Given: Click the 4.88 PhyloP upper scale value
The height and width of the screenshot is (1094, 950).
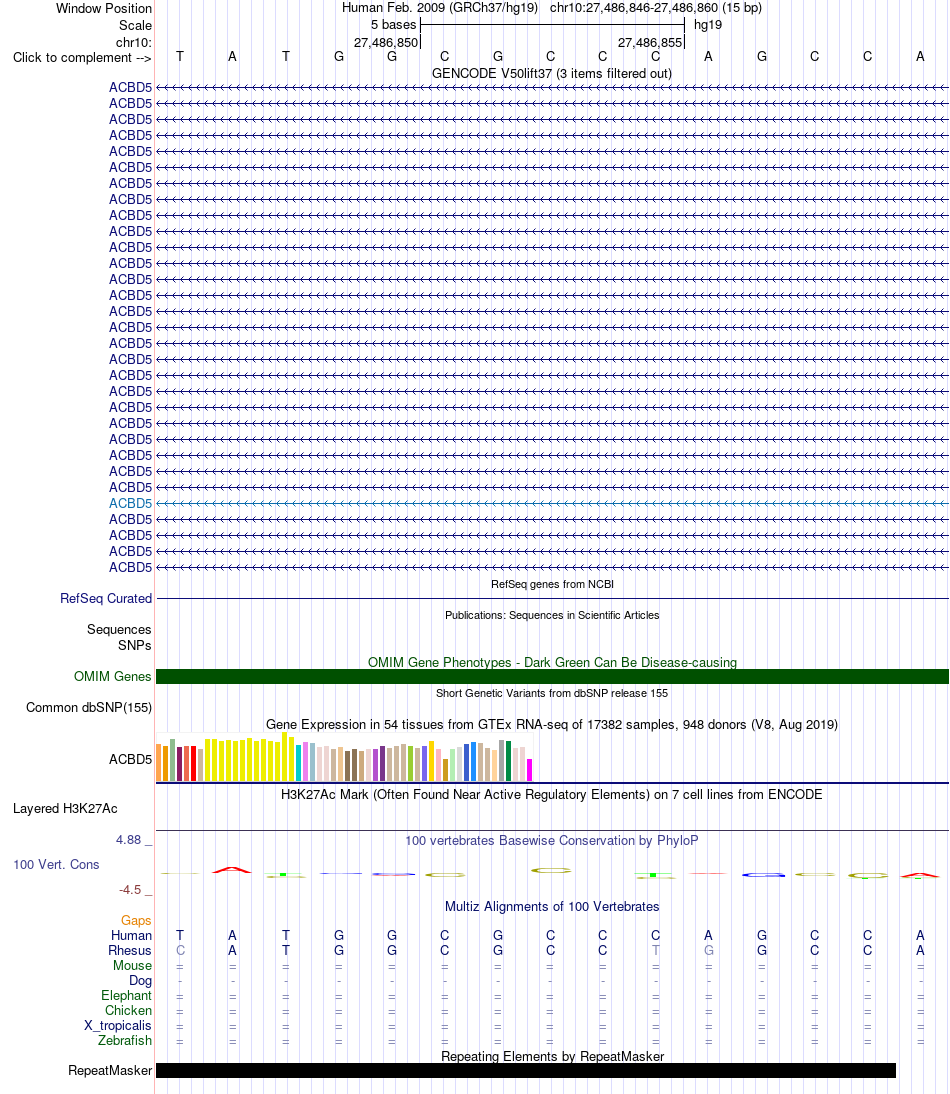Looking at the screenshot, I should [x=128, y=839].
